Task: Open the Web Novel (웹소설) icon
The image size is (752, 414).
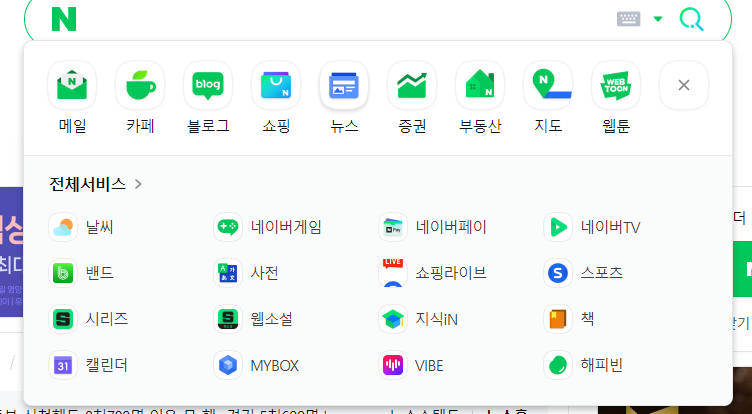Action: (x=228, y=319)
